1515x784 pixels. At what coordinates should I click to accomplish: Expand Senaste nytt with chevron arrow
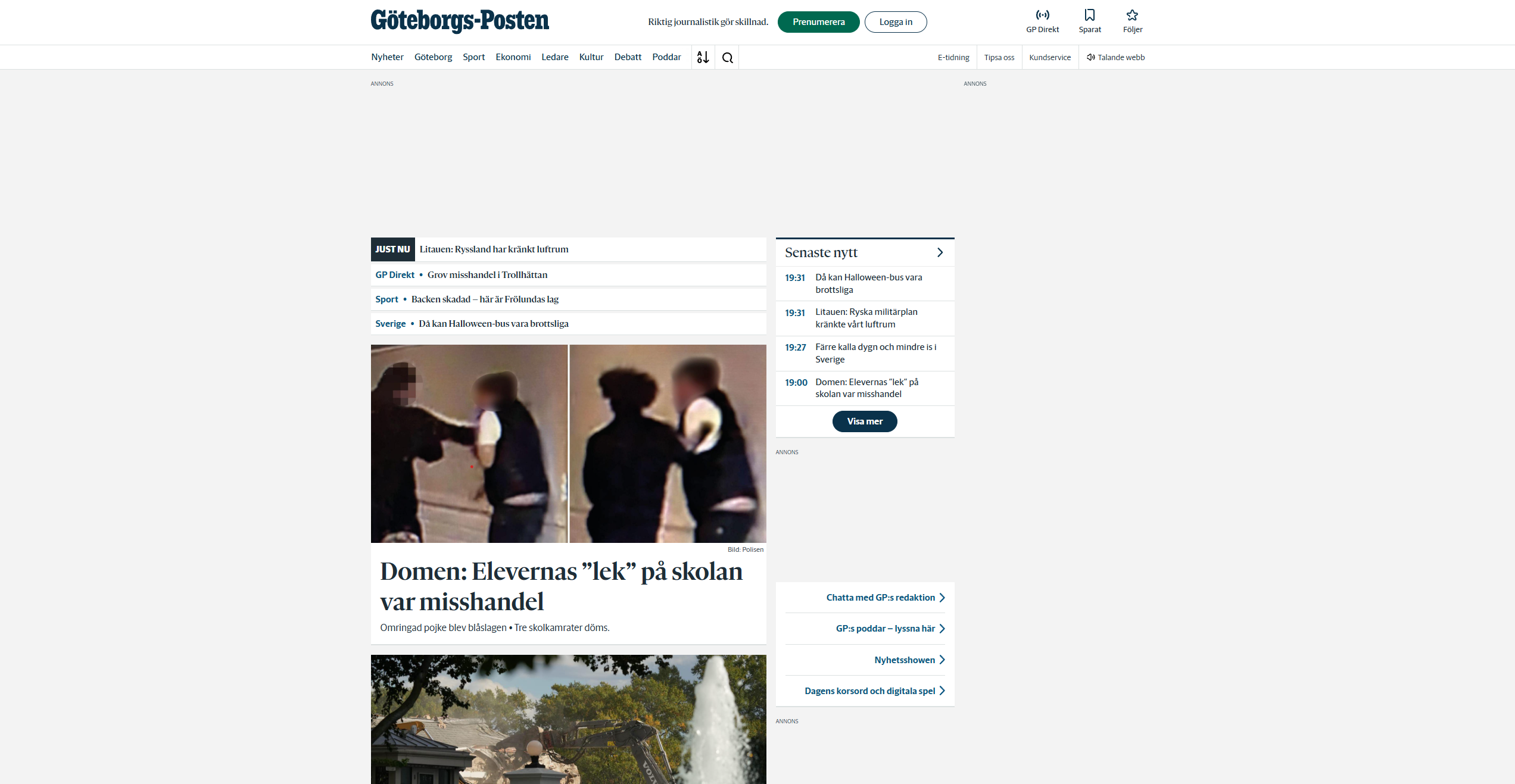940,252
